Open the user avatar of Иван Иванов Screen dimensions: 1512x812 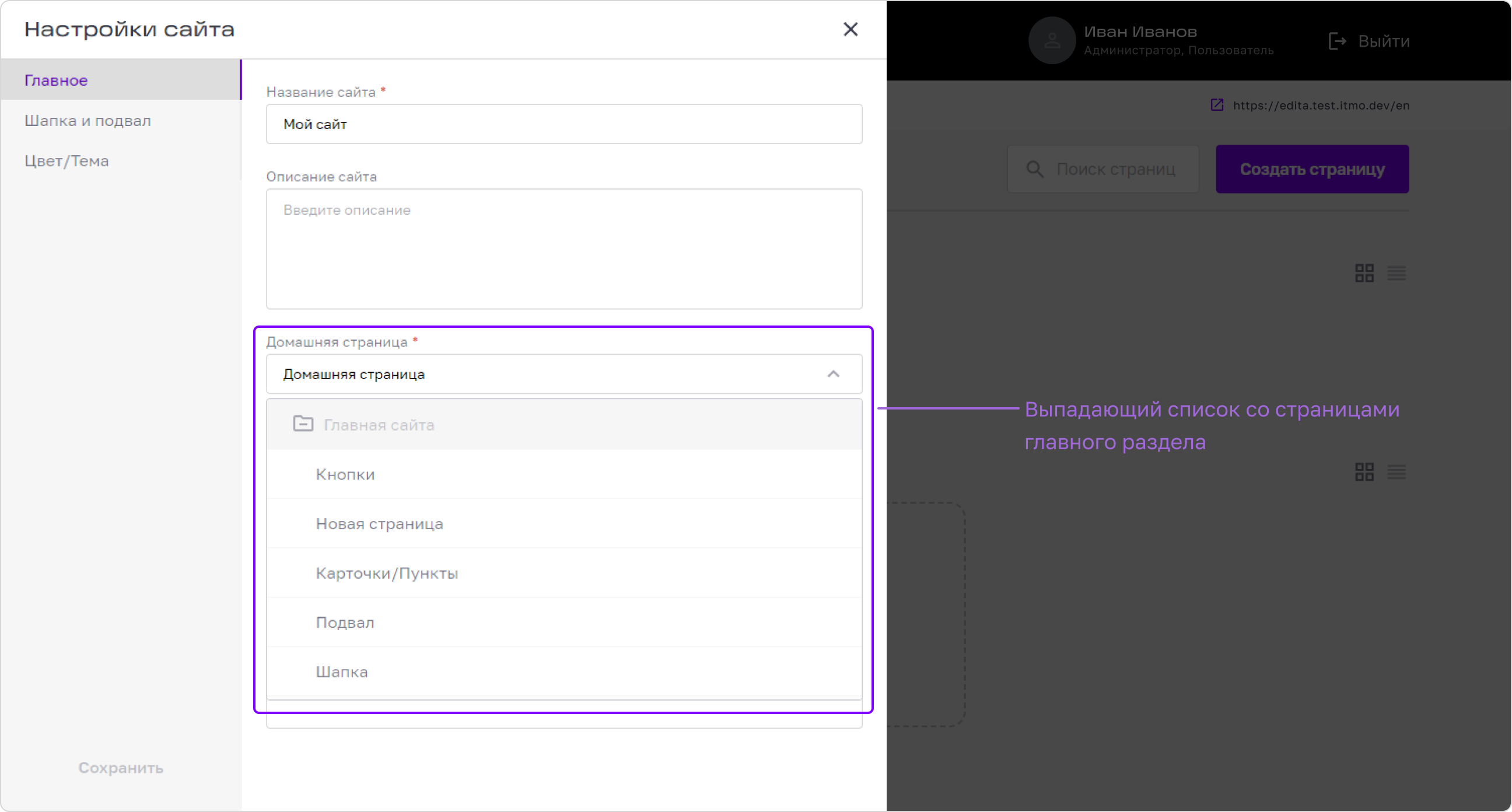click(x=1052, y=40)
